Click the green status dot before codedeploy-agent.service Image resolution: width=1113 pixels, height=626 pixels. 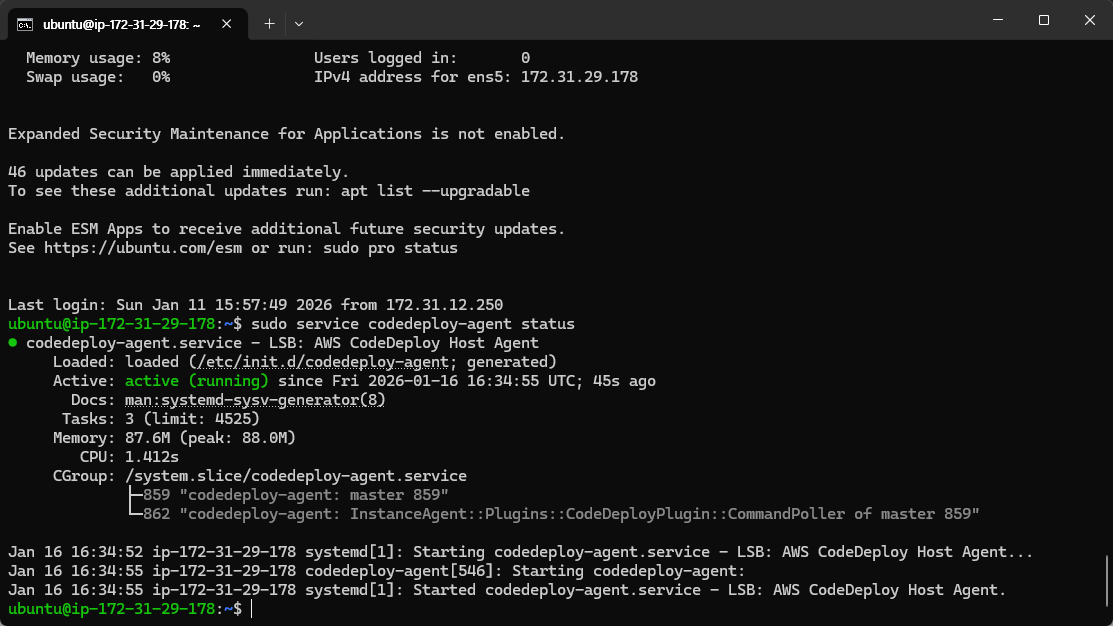point(13,343)
